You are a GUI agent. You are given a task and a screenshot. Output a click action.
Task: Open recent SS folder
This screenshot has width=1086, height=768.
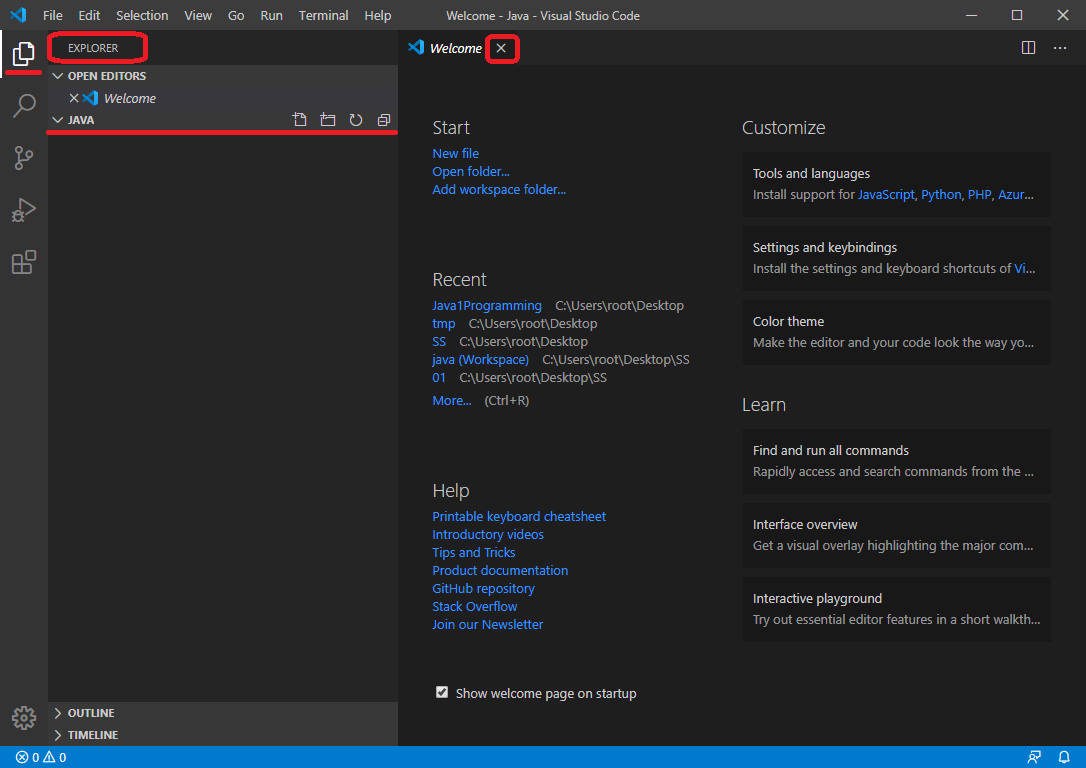pos(439,341)
